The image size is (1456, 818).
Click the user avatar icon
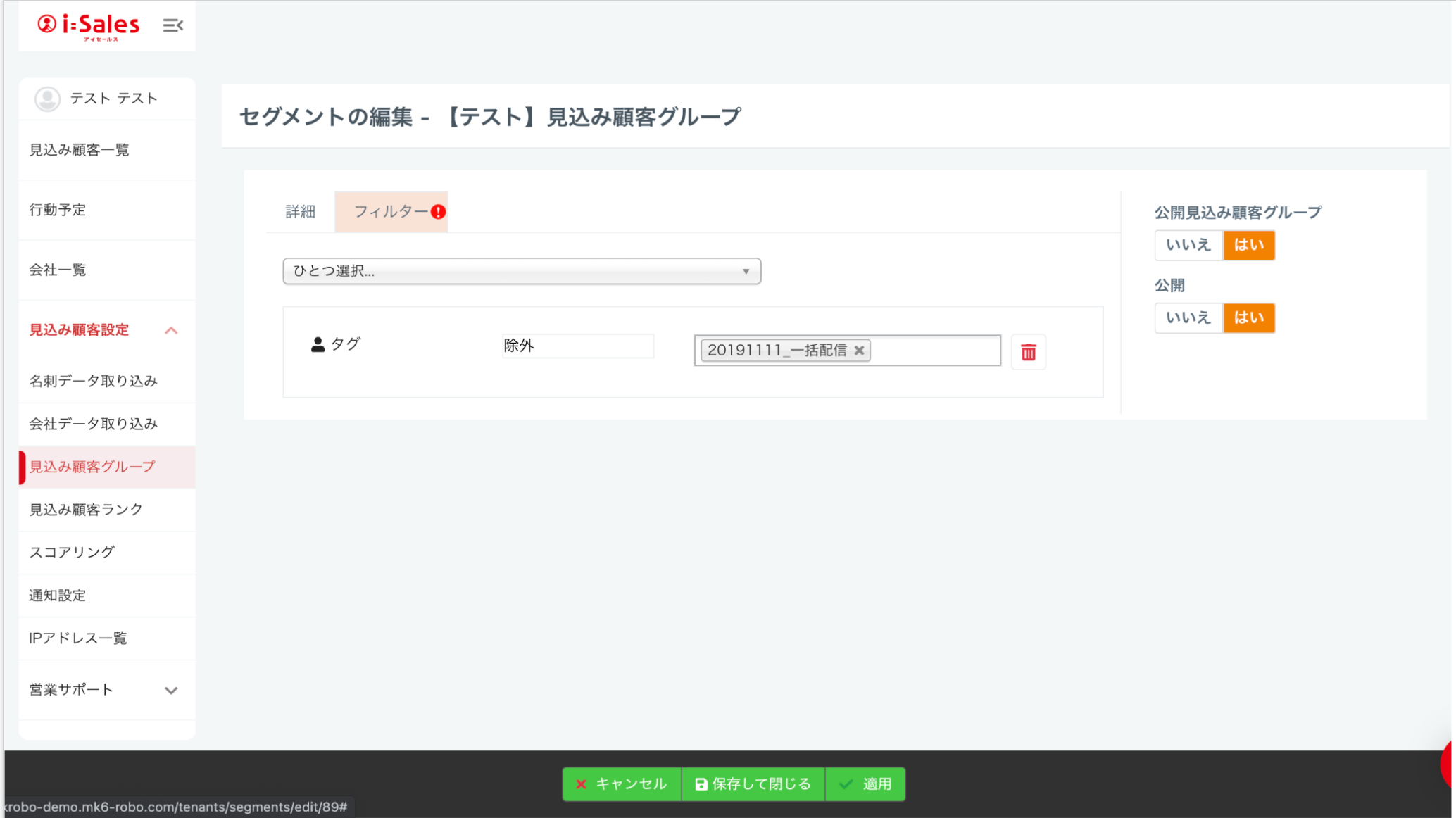47,99
